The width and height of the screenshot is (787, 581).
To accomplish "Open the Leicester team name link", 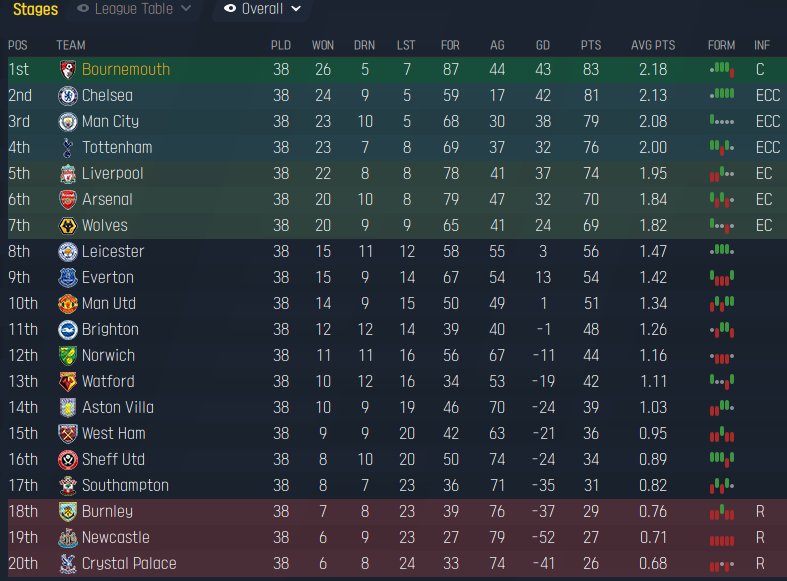I will click(113, 252).
